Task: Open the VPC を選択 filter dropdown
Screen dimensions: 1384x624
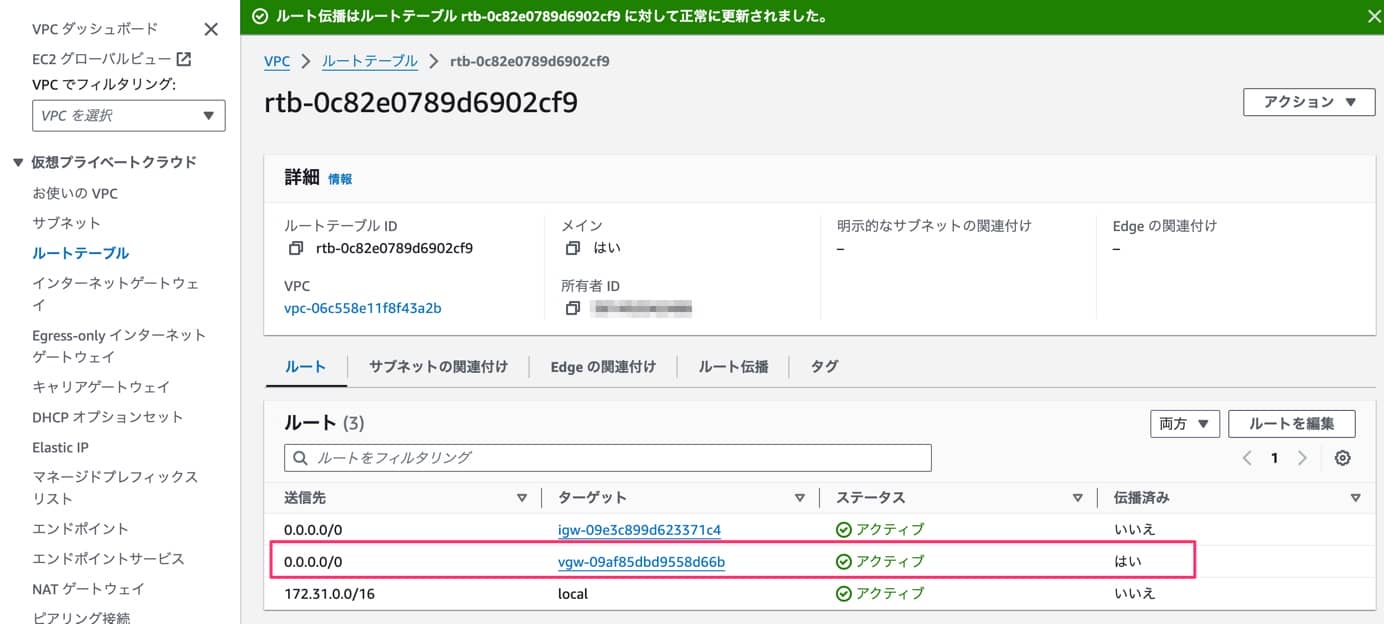Action: coord(129,115)
